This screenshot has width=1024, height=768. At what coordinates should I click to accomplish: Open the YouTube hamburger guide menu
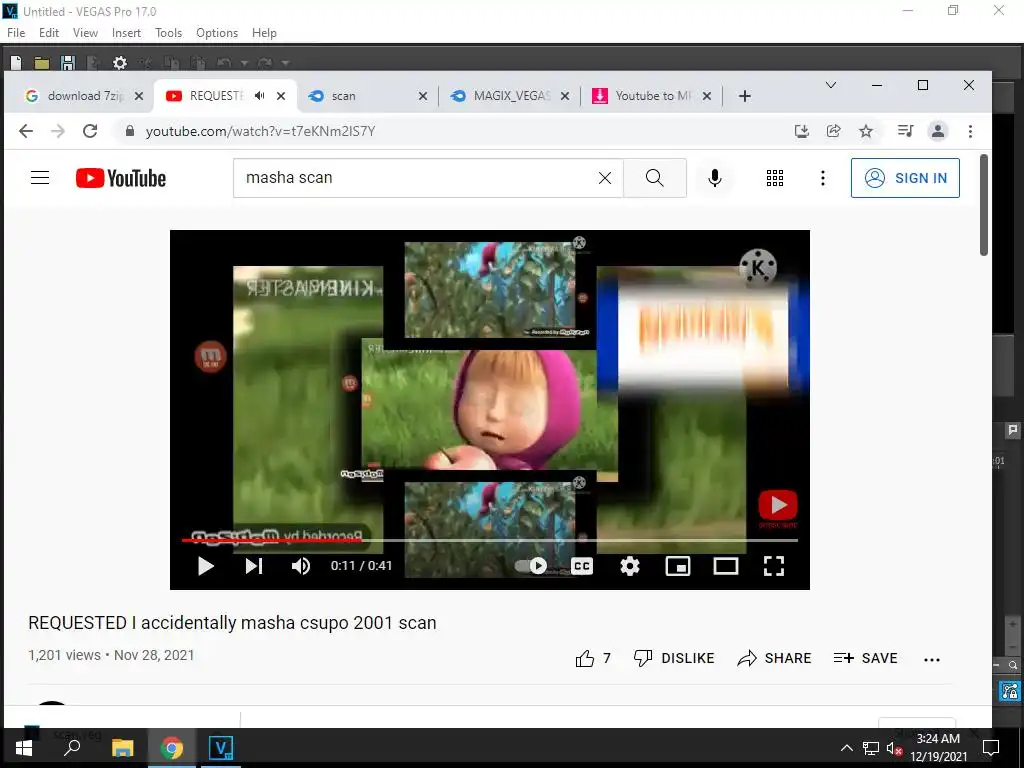coord(40,178)
